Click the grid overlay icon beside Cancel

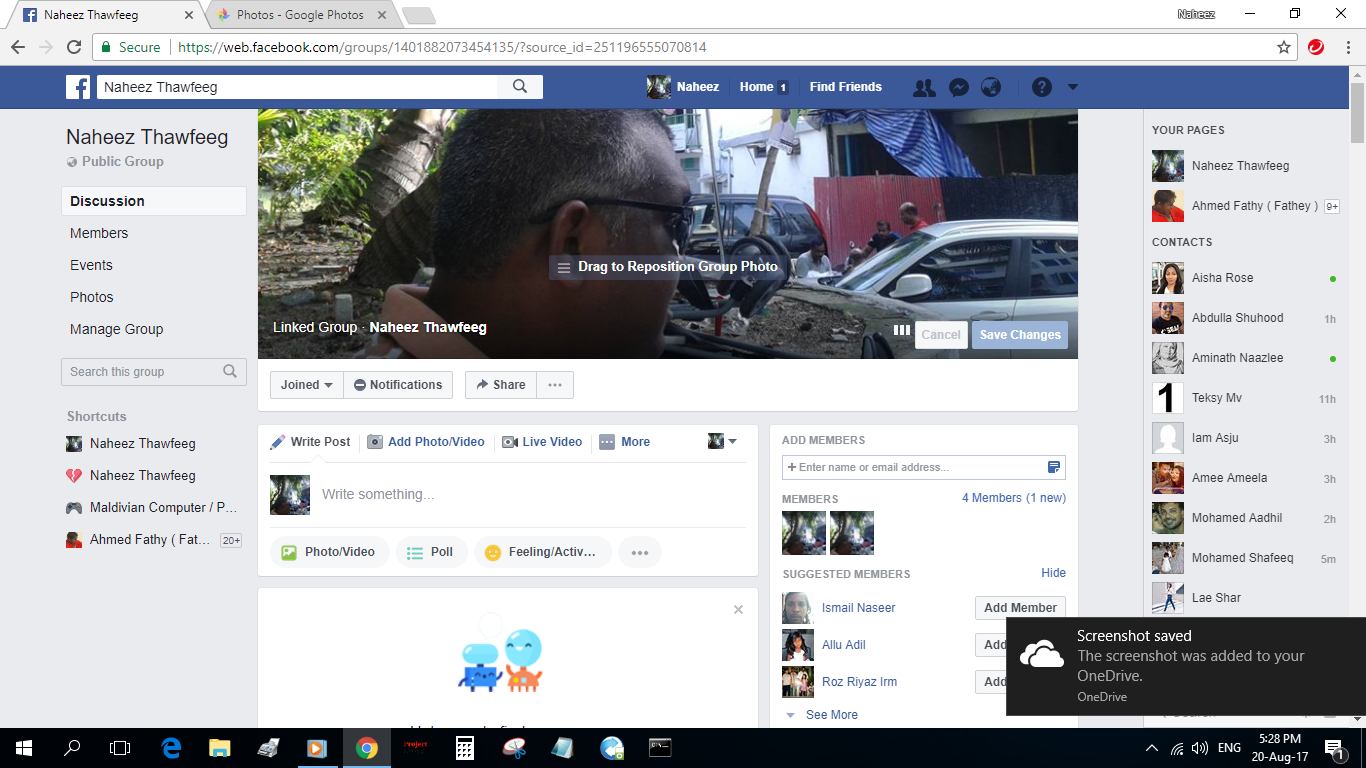tap(901, 331)
